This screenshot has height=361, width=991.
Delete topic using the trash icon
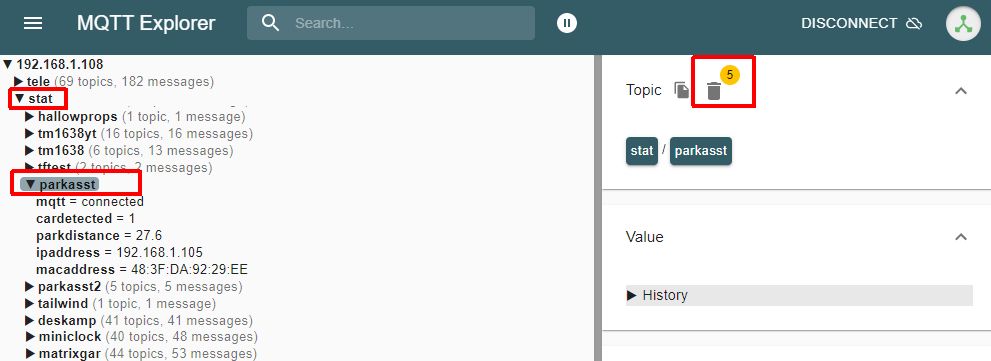point(714,91)
